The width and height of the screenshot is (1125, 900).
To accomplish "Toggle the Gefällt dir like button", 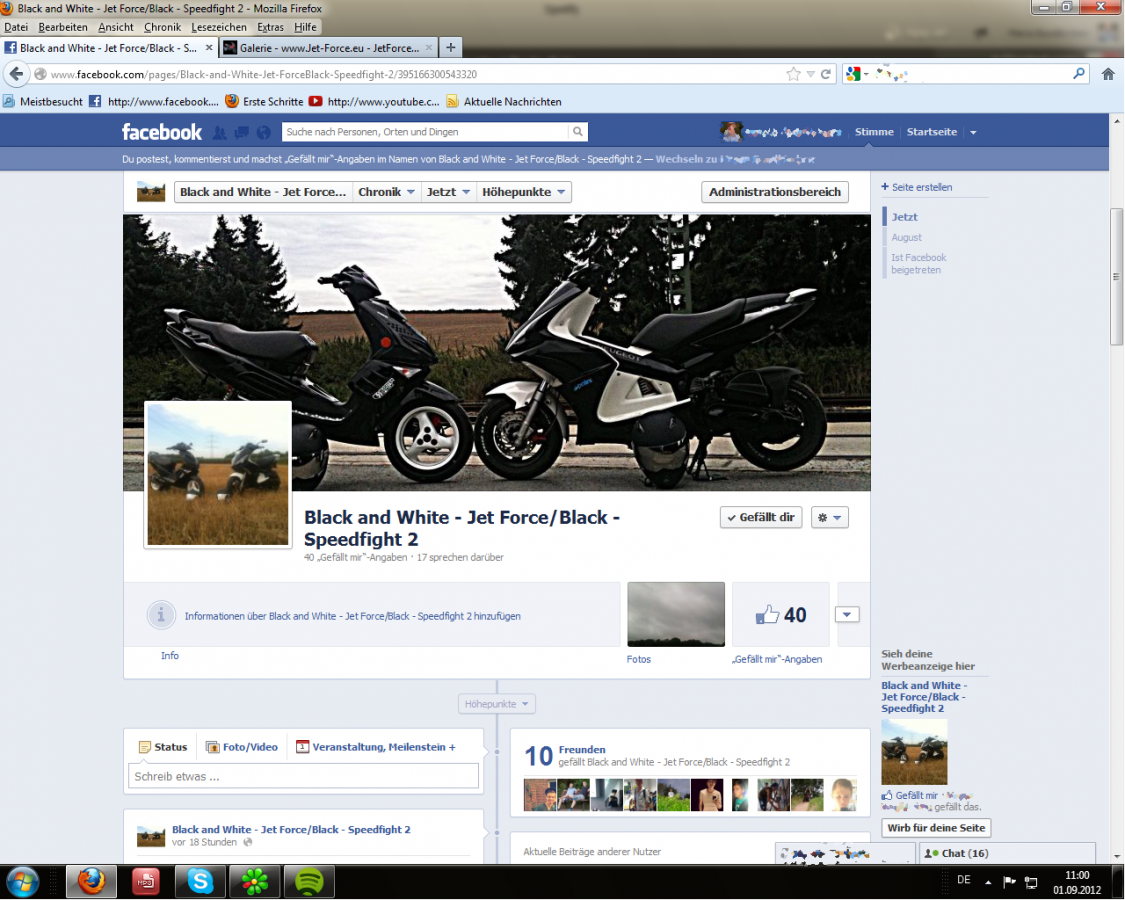I will pos(761,517).
